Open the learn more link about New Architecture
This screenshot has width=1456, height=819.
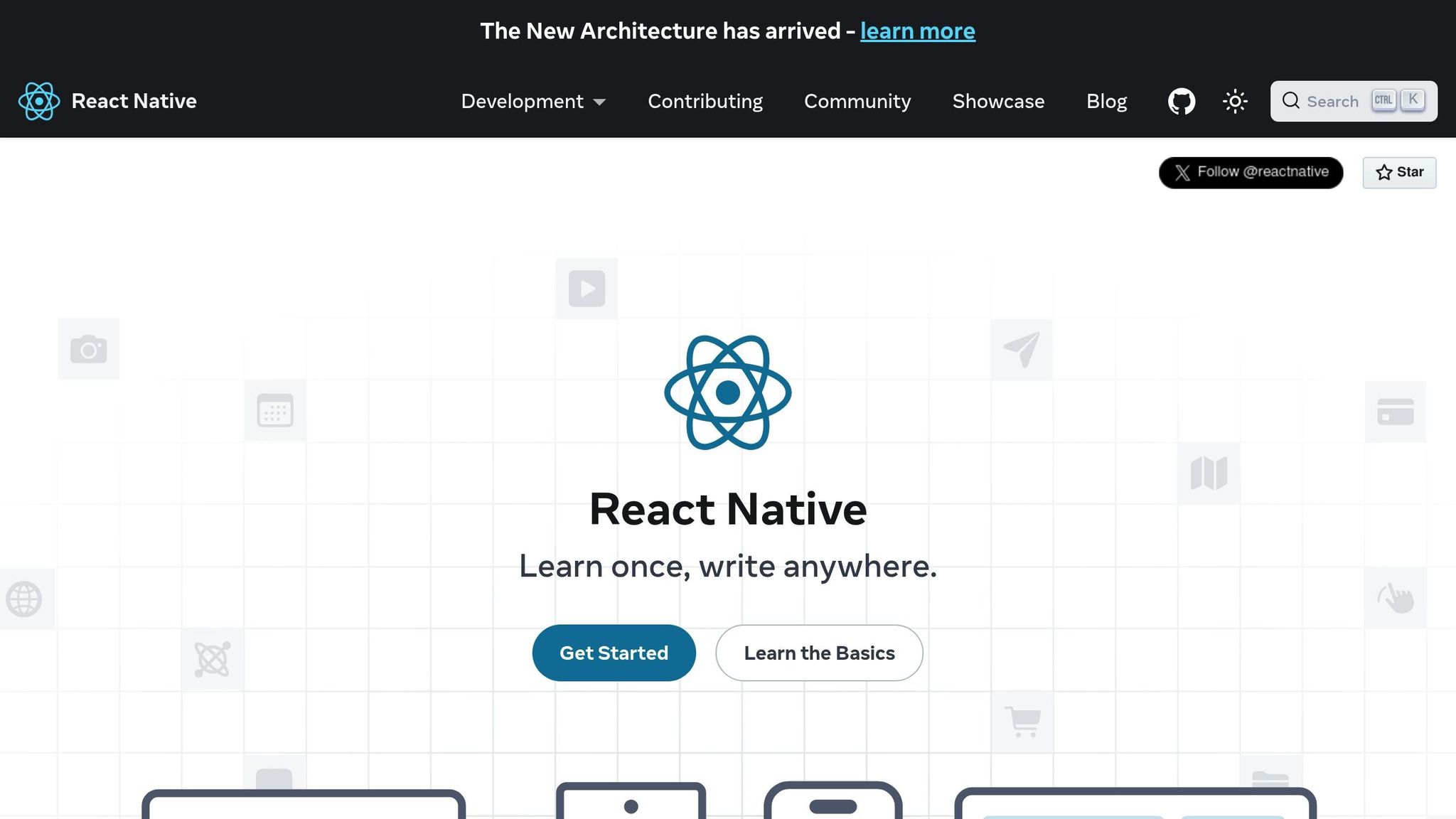[918, 31]
